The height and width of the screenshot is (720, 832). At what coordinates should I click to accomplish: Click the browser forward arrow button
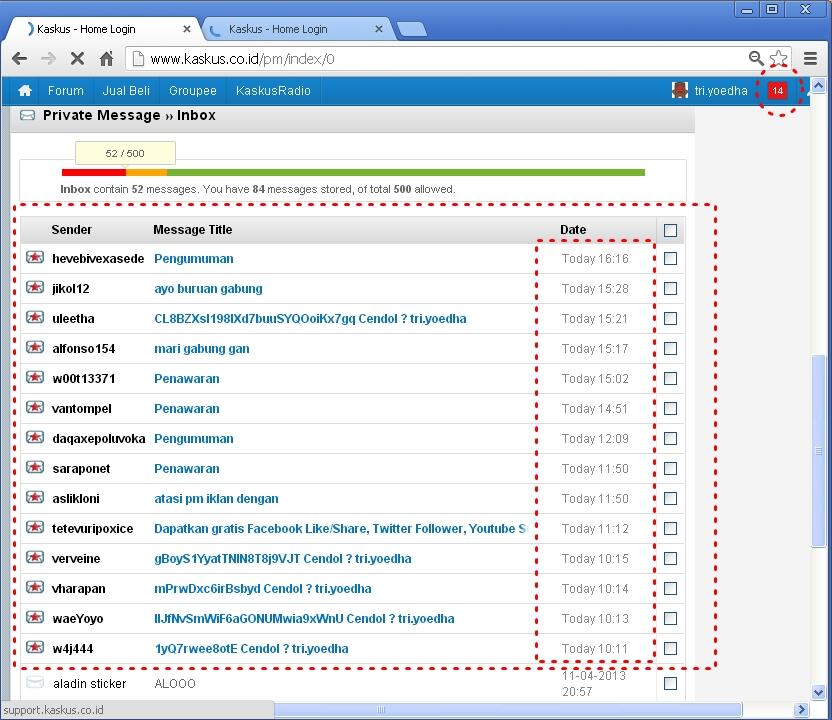pyautogui.click(x=48, y=58)
